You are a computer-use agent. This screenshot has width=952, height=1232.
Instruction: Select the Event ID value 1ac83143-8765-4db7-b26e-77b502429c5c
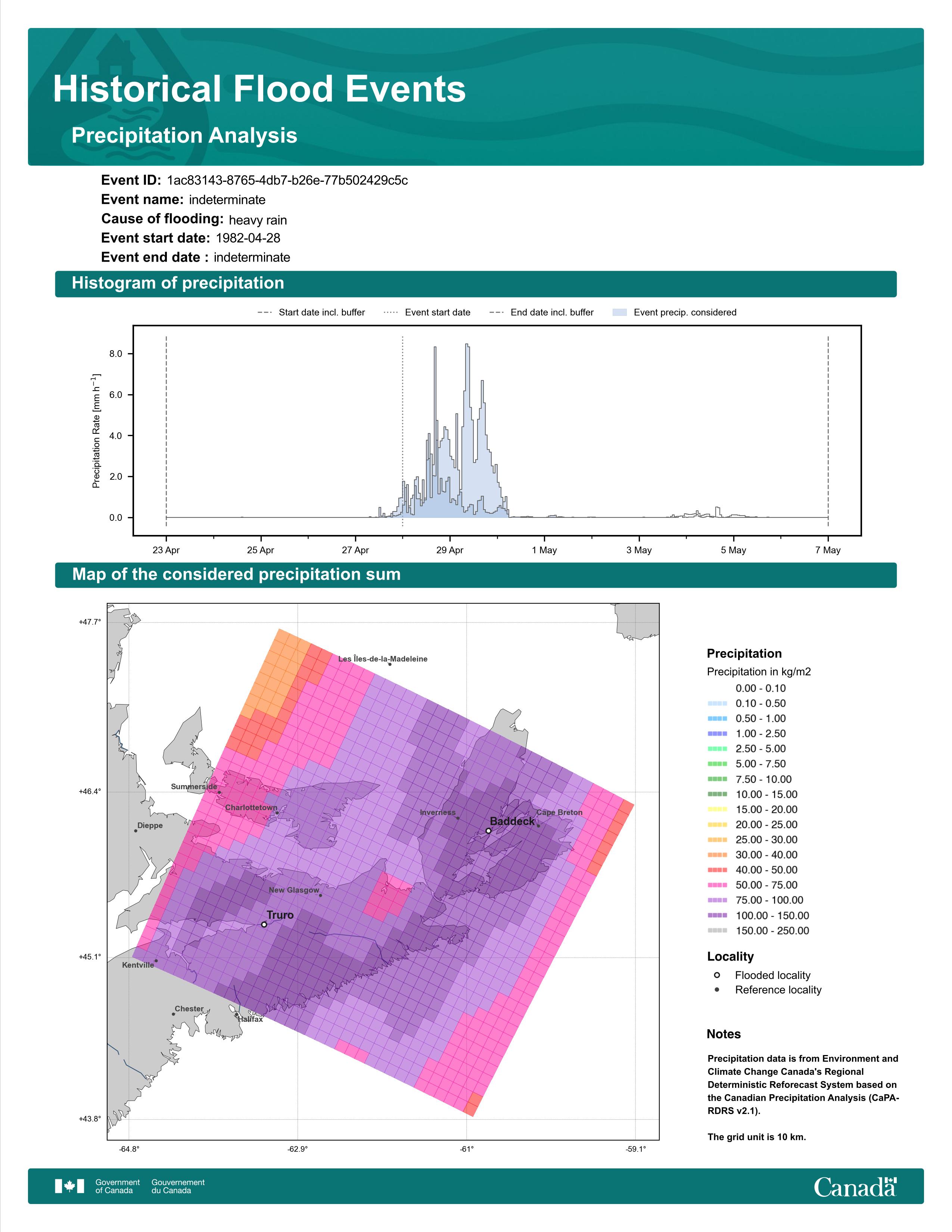click(x=287, y=181)
